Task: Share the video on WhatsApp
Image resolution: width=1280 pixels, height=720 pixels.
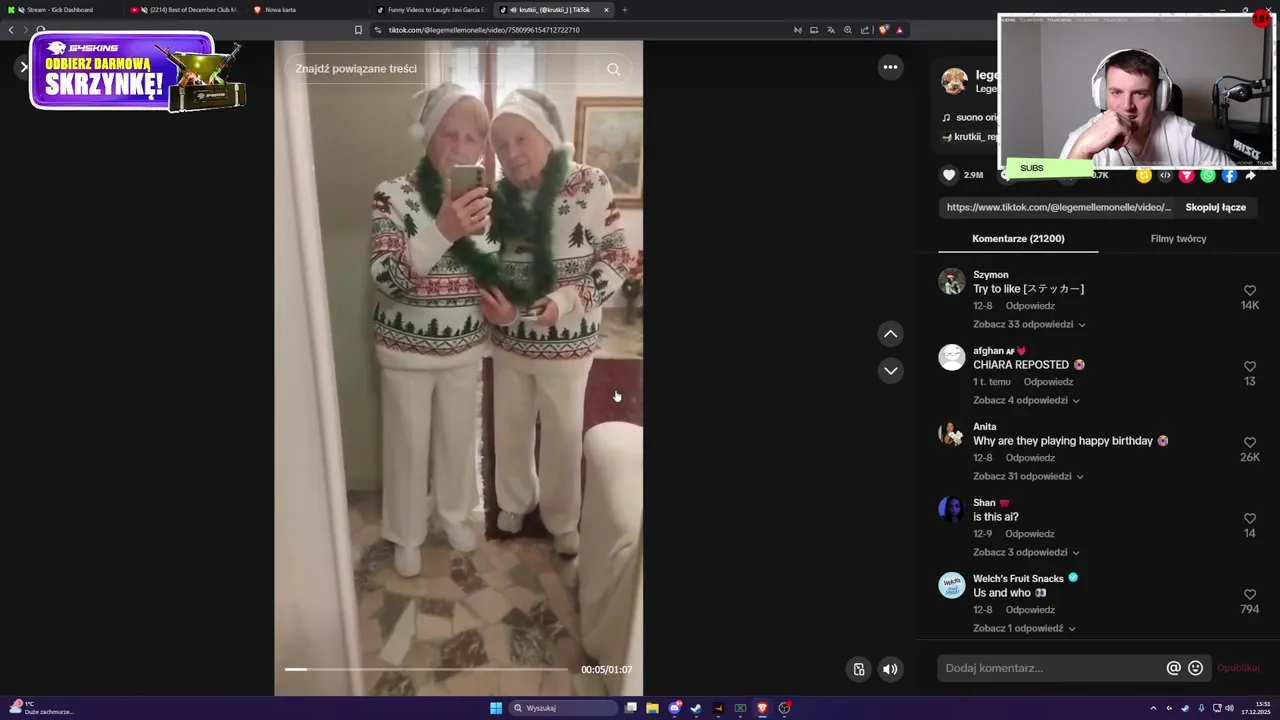Action: pos(1208,175)
